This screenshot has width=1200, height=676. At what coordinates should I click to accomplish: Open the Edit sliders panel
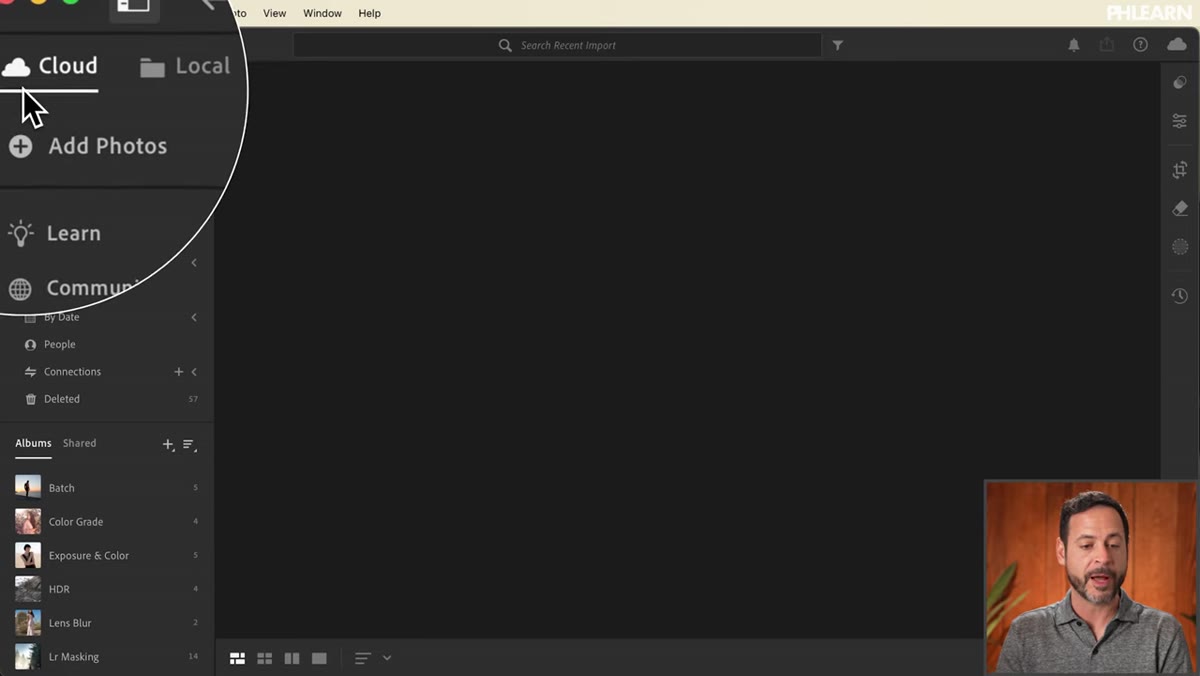[x=1180, y=121]
